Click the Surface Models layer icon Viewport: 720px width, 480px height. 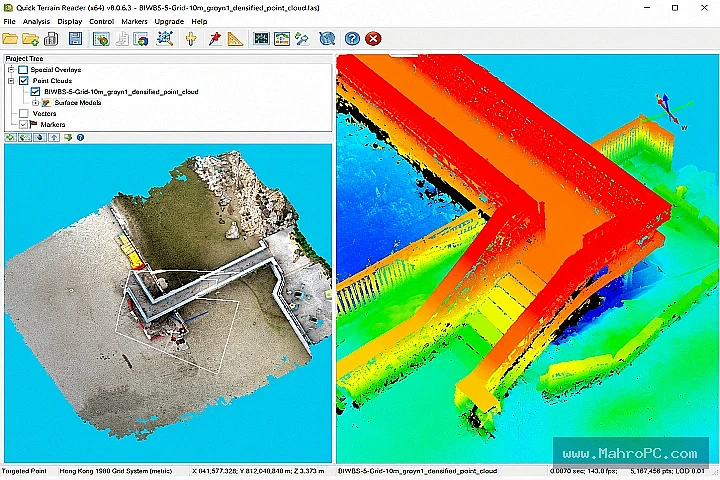[x=46, y=102]
